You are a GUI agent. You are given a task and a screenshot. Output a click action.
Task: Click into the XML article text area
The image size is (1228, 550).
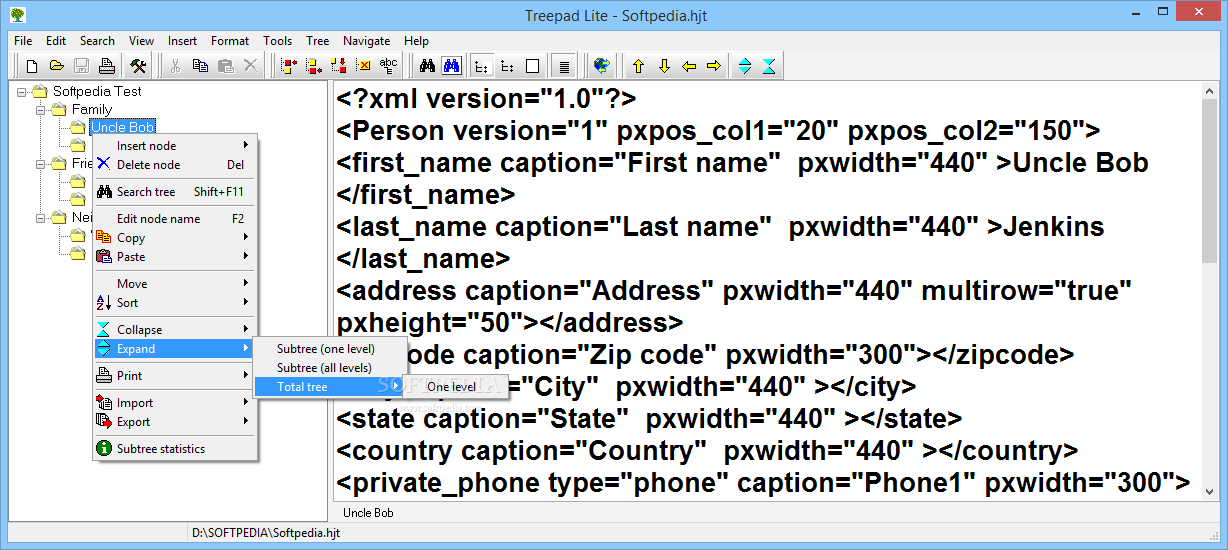pos(766,292)
